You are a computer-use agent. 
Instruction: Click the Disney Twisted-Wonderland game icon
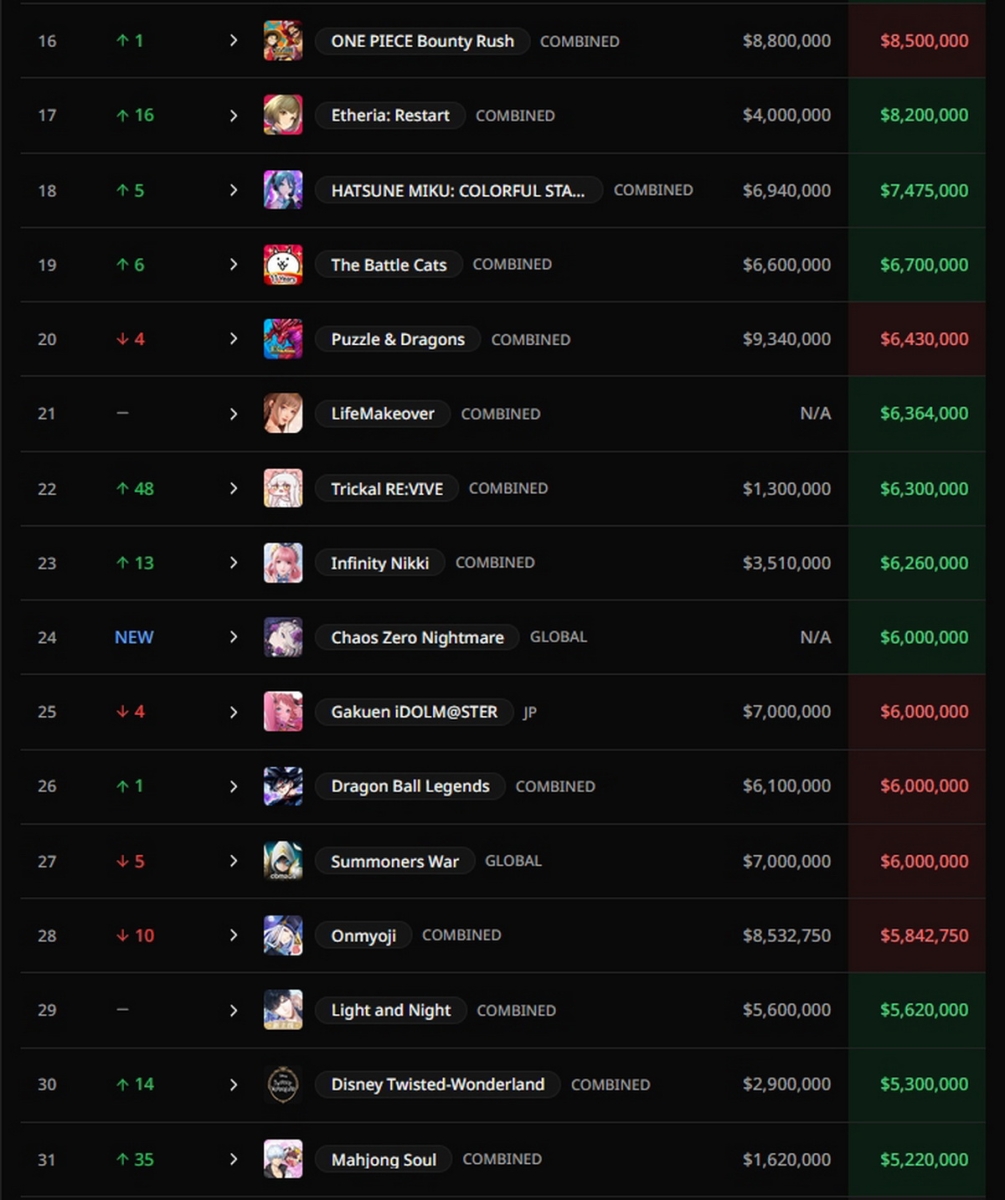coord(283,1084)
